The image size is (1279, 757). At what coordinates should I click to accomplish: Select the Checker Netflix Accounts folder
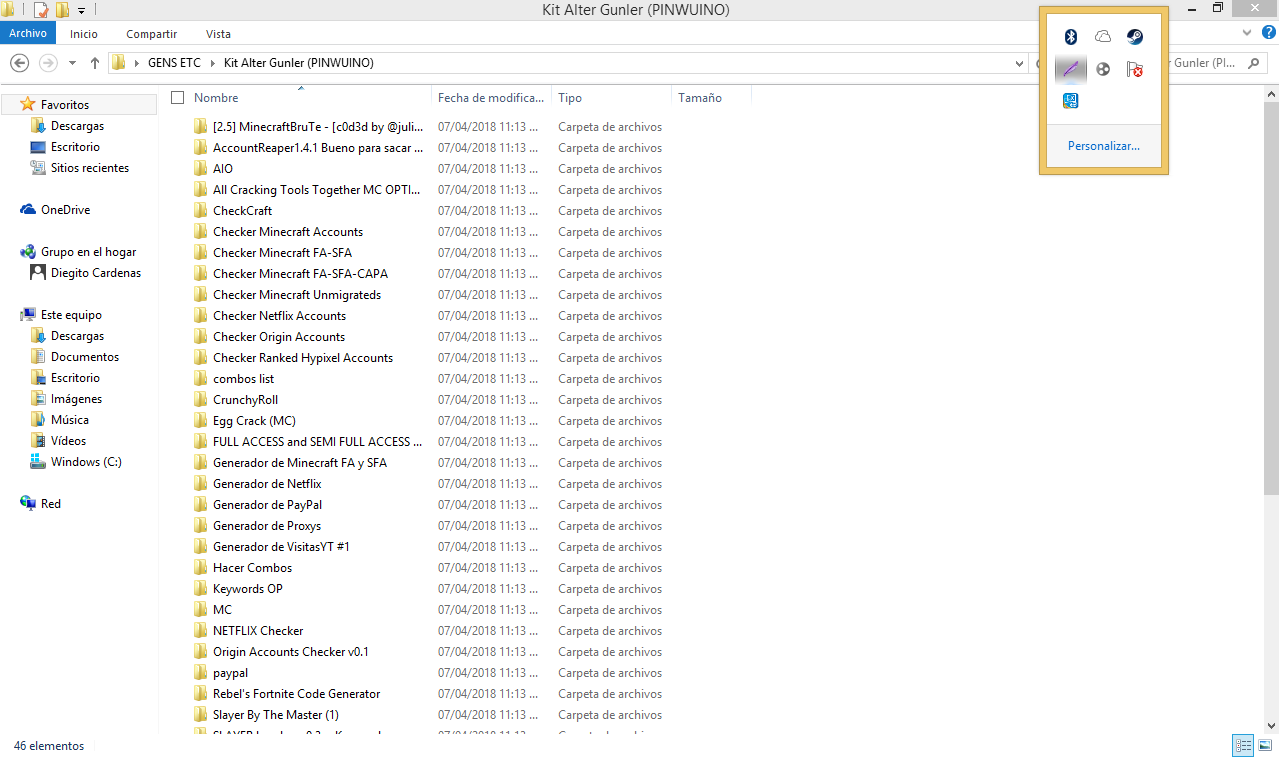click(x=279, y=316)
